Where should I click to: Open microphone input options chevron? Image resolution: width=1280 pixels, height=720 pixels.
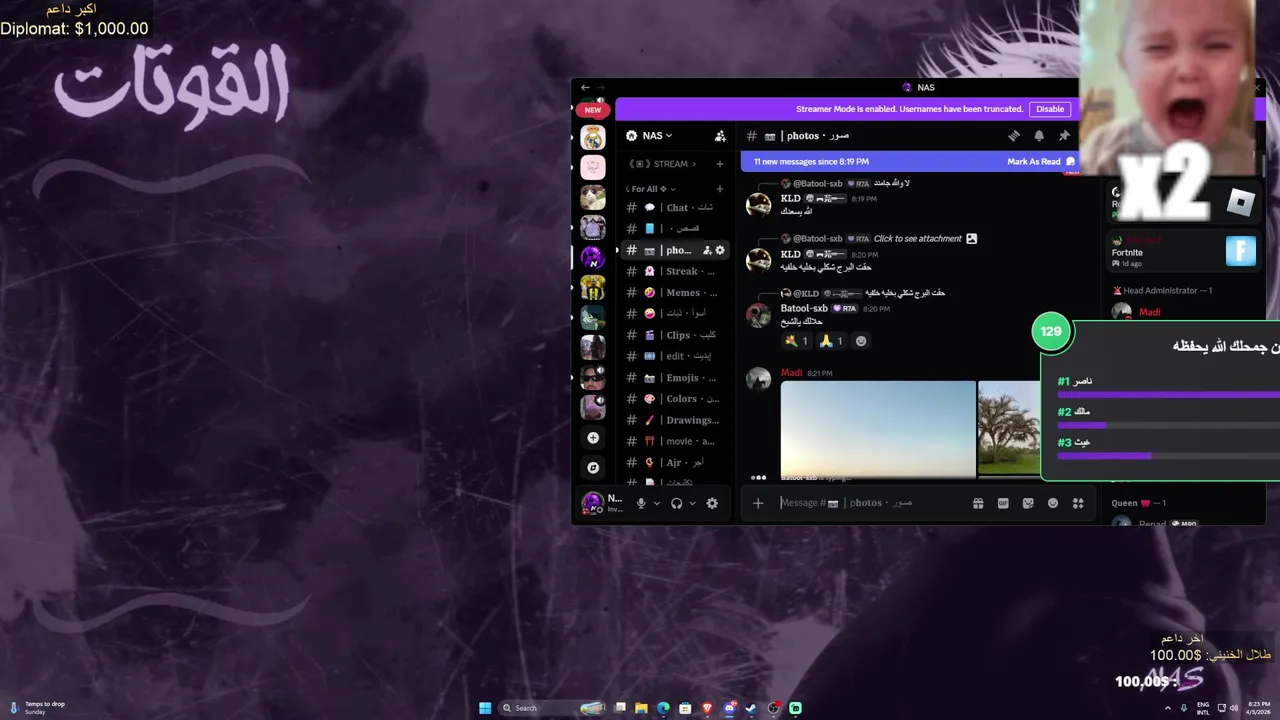point(657,503)
